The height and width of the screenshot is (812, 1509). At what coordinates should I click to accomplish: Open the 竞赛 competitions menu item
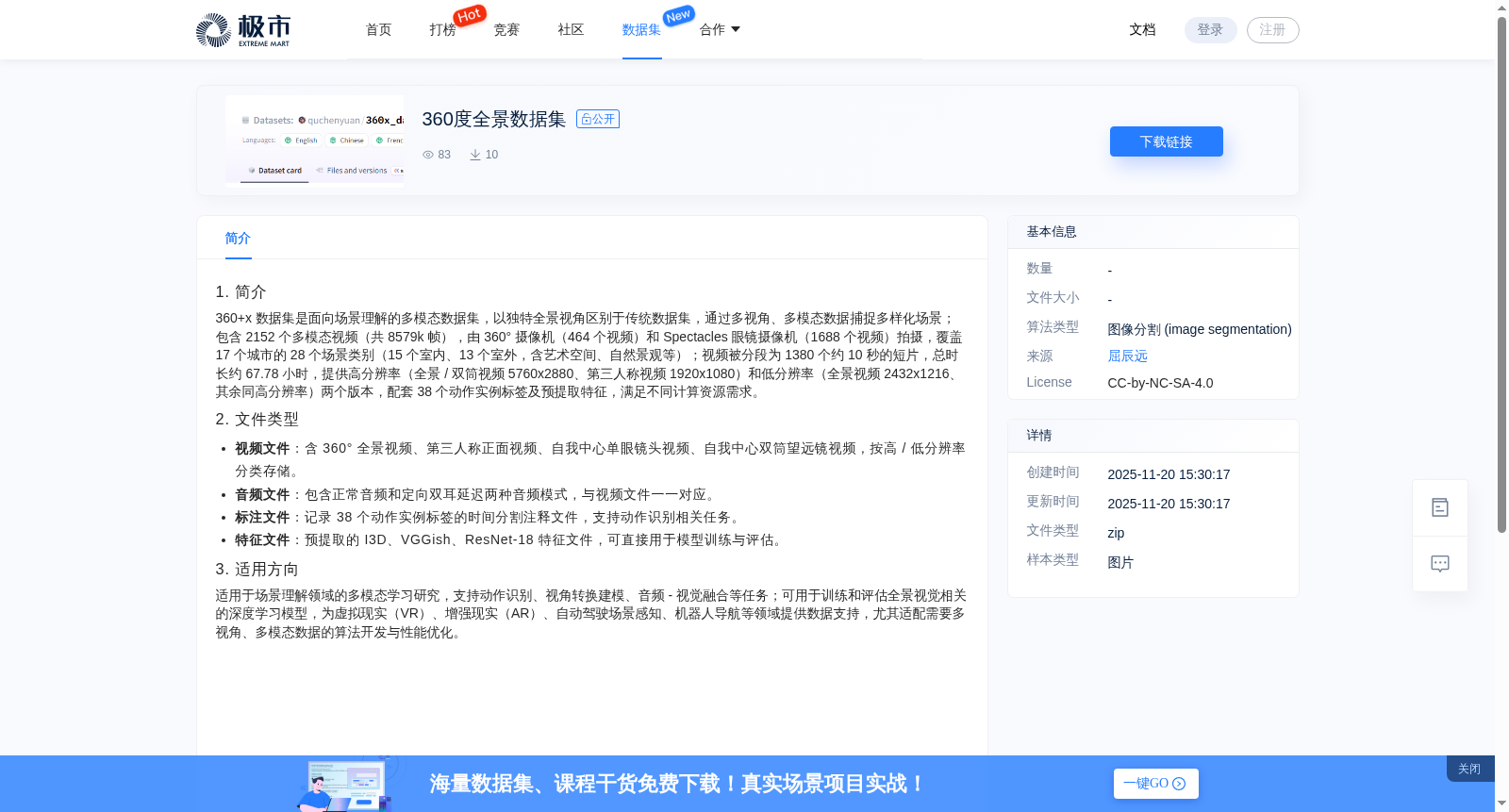[x=506, y=30]
